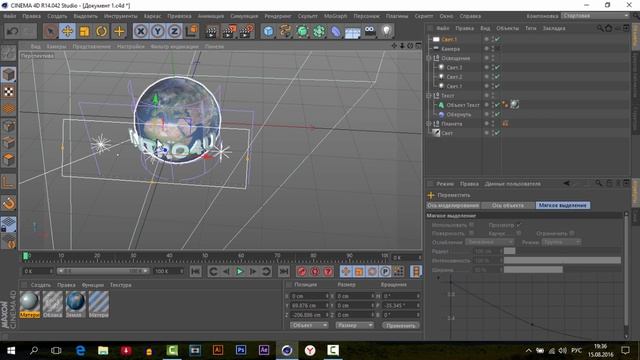Toggle the Y axis lock
The height and width of the screenshot is (360, 640).
point(158,31)
